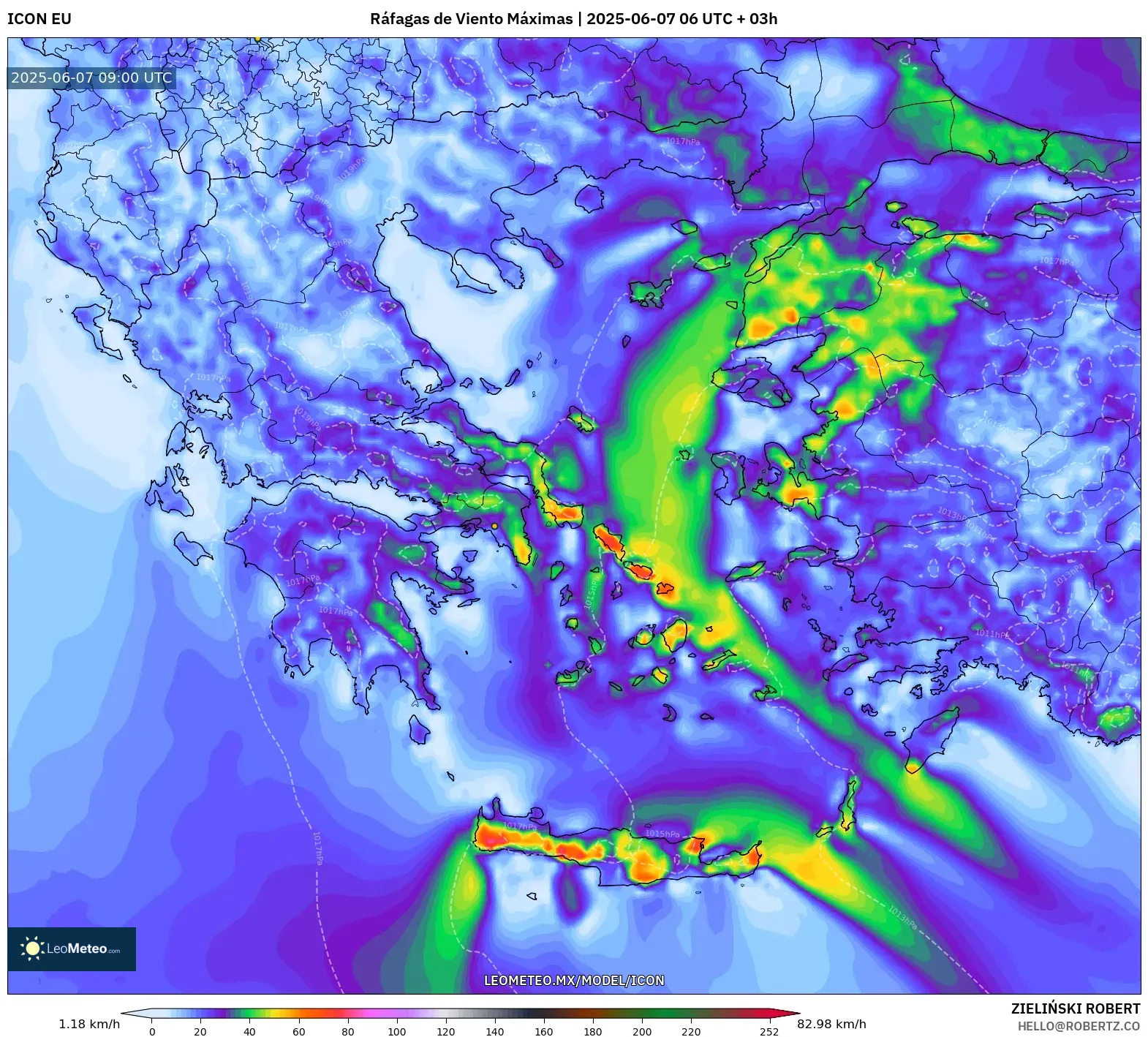Click the 60 mark on the colorbar
1148x1037 pixels.
tap(299, 1031)
